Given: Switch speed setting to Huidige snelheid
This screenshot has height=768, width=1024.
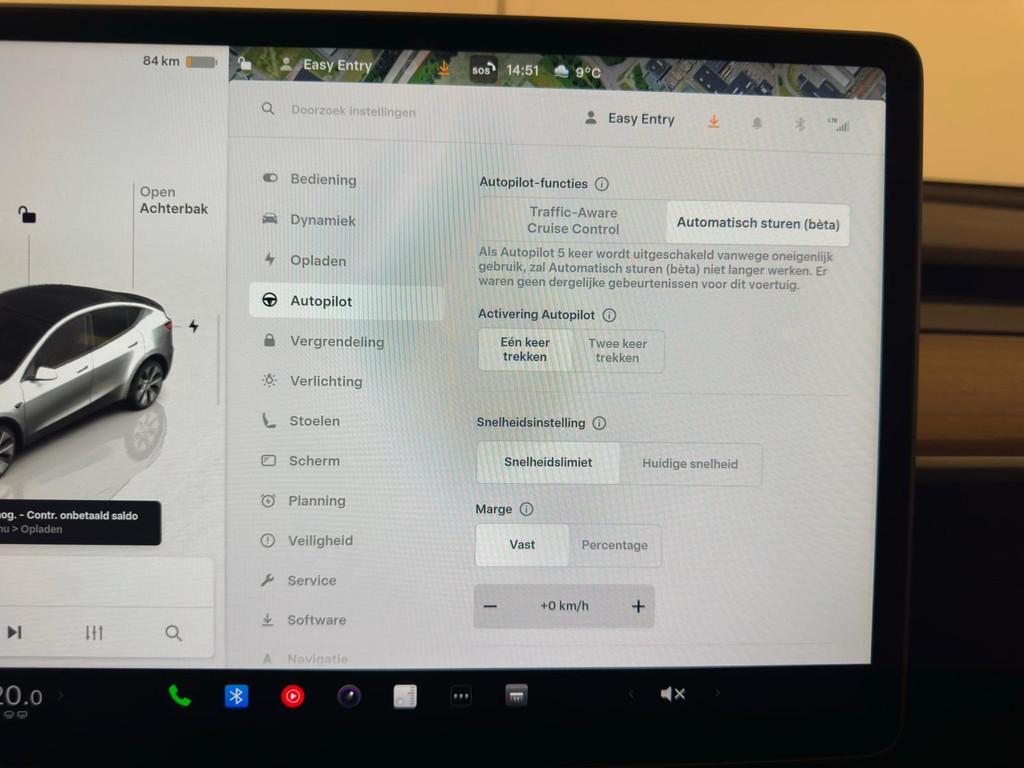Looking at the screenshot, I should pos(690,464).
